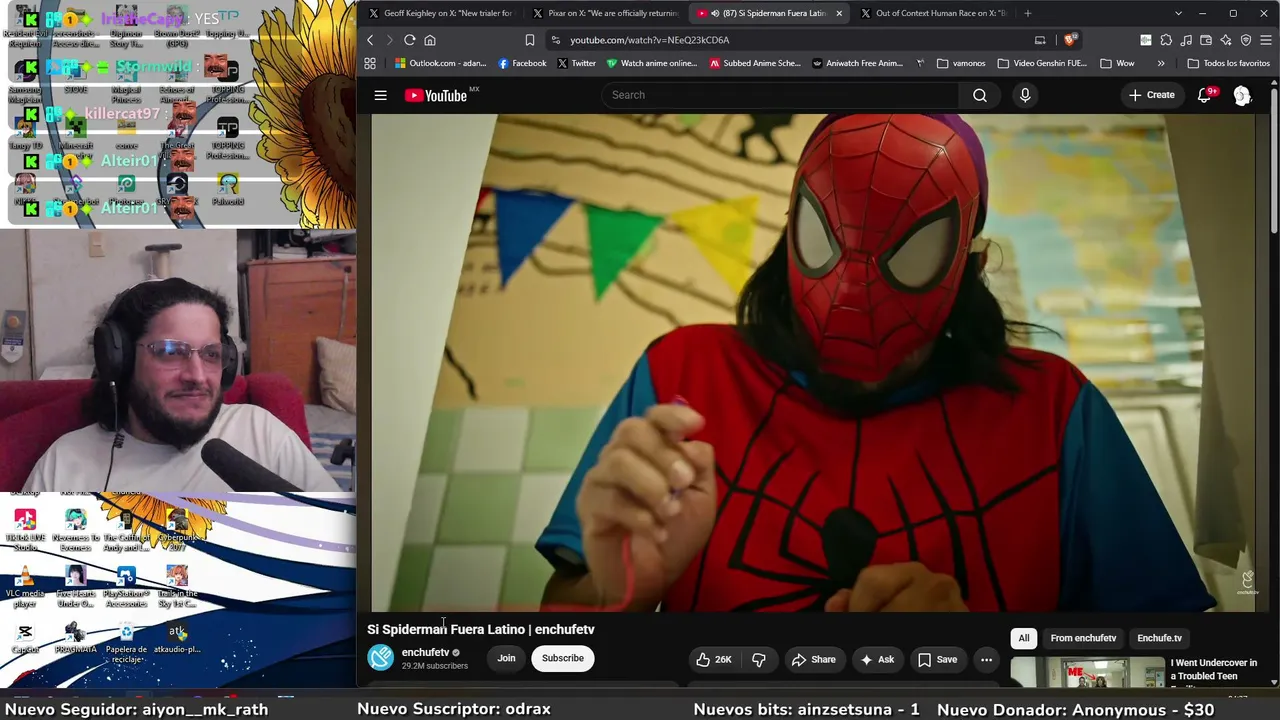Image resolution: width=1280 pixels, height=720 pixels.
Task: Open the Twitter bookmark
Action: (x=576, y=63)
